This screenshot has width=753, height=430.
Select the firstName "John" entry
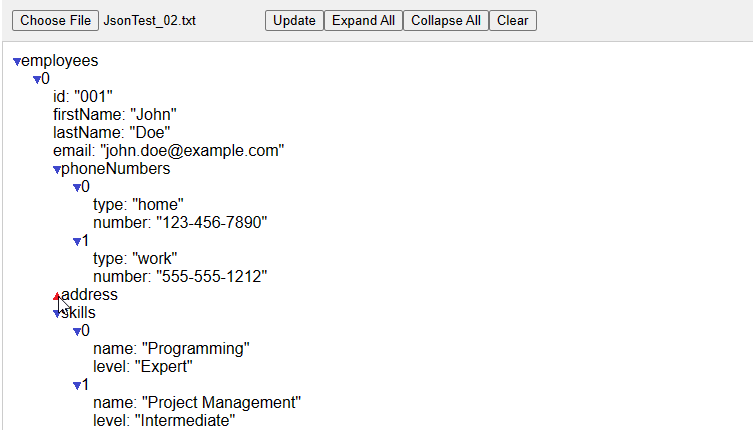coord(115,115)
